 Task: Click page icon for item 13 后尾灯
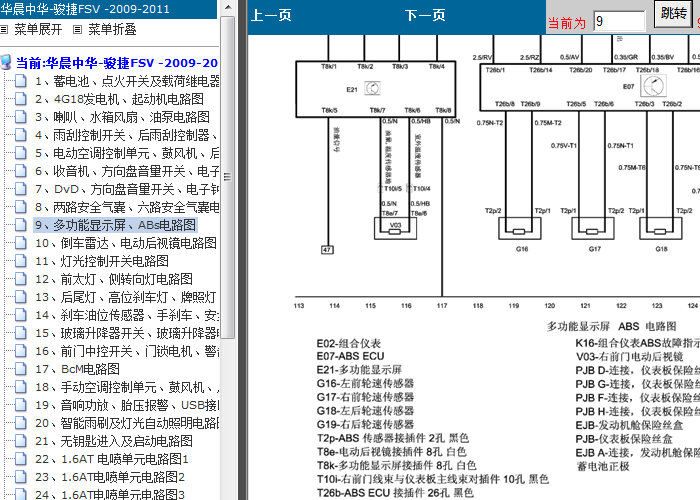[x=21, y=297]
